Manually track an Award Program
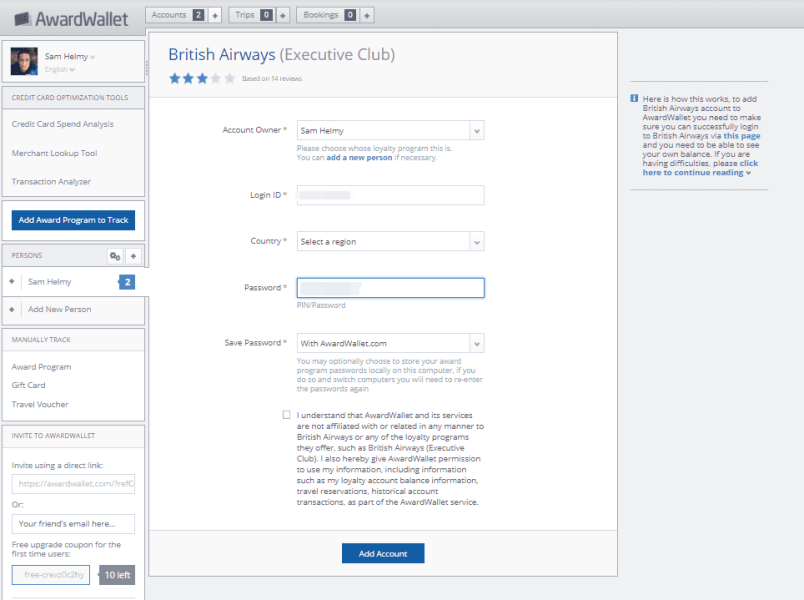The height and width of the screenshot is (600, 804). click(x=42, y=367)
